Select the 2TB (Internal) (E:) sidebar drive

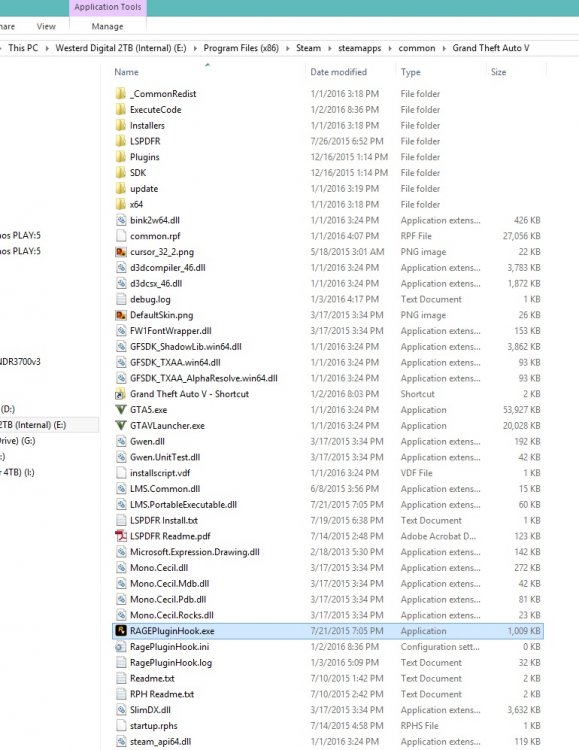click(33, 425)
